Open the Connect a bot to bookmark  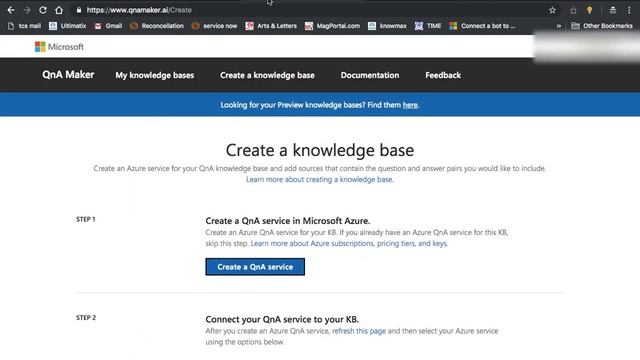[482, 26]
